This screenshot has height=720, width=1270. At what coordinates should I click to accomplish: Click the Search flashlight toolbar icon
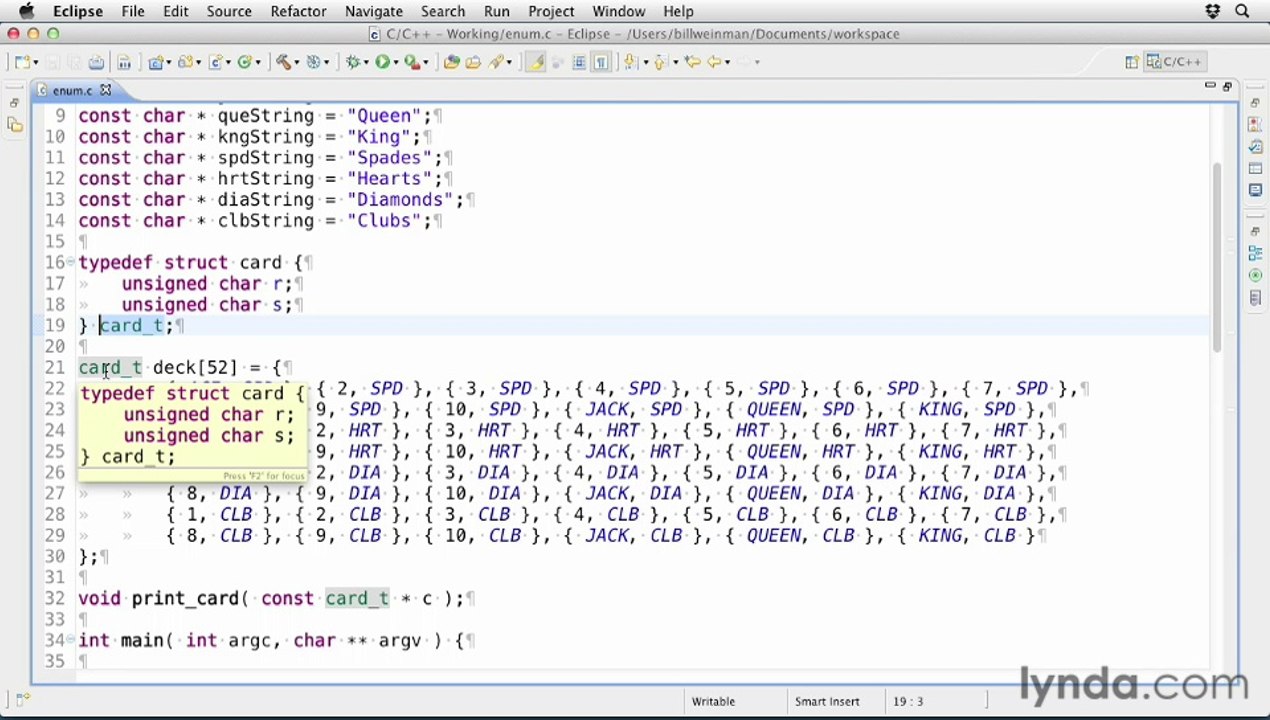[494, 62]
